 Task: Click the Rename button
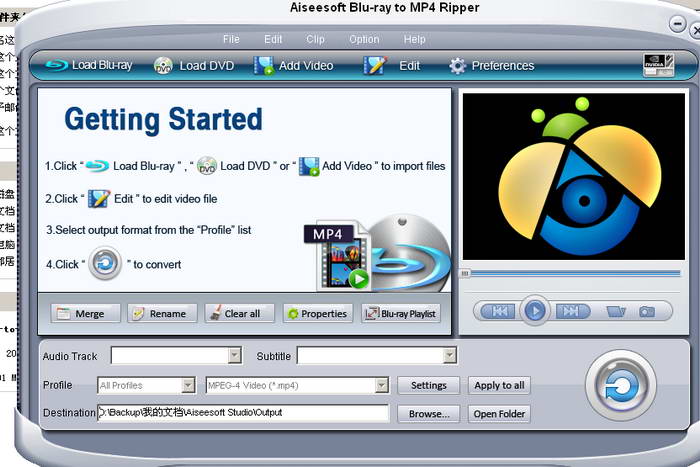click(162, 313)
